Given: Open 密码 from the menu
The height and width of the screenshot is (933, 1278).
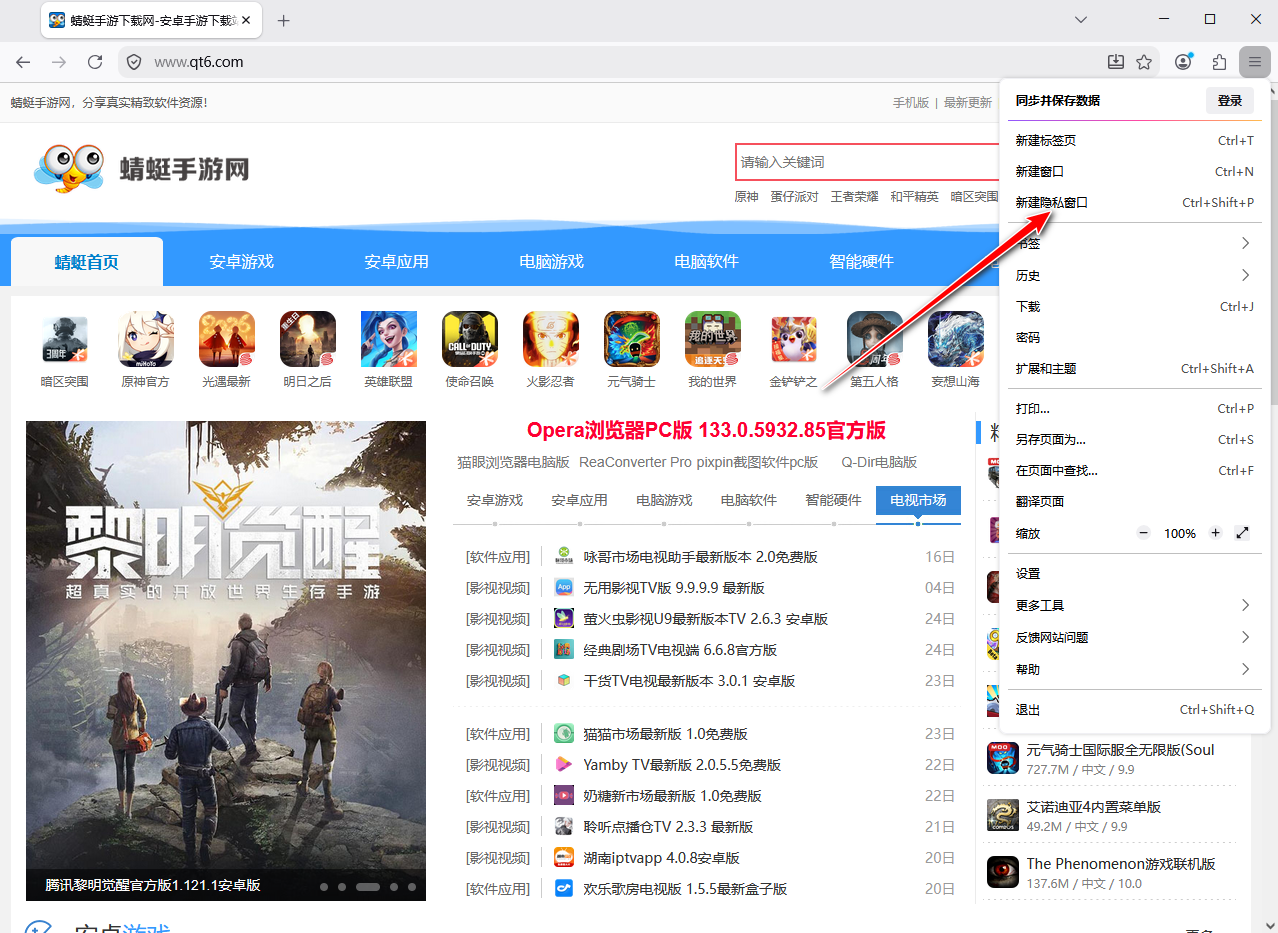Looking at the screenshot, I should pyautogui.click(x=1135, y=337).
